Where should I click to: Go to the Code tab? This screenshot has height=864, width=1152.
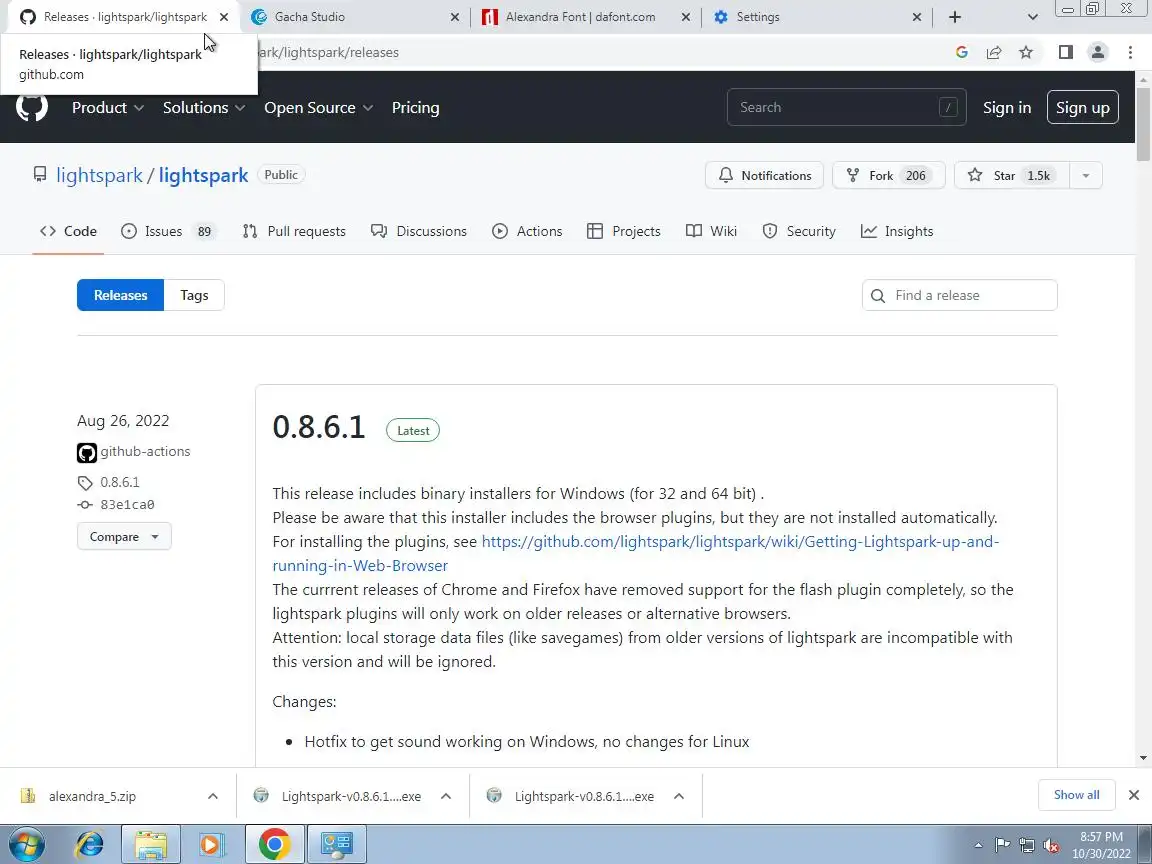click(x=68, y=231)
